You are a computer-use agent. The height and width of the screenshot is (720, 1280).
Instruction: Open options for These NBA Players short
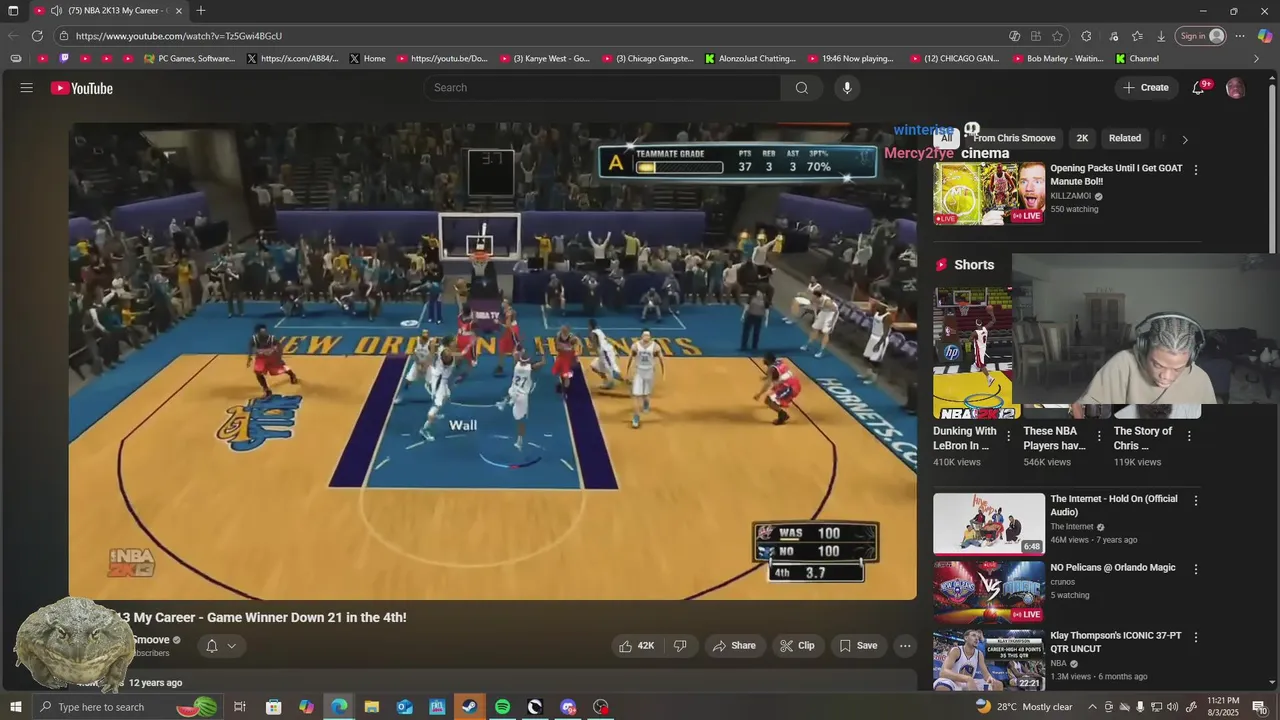(1099, 436)
